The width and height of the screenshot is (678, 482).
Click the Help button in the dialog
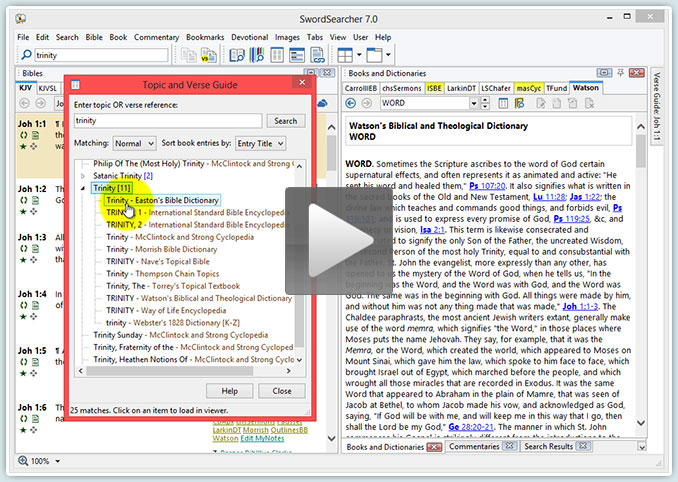(x=230, y=391)
